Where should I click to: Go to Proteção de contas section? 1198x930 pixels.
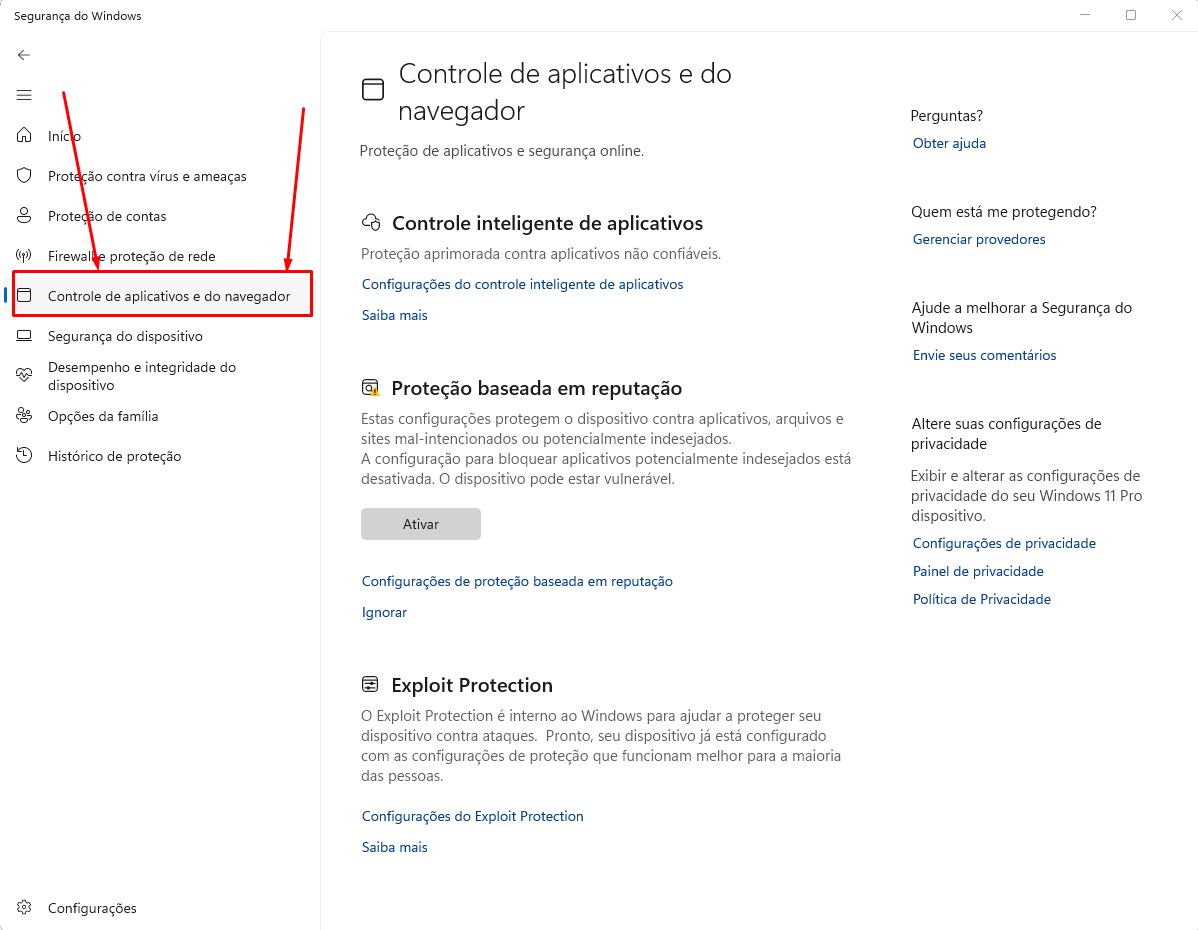[107, 216]
